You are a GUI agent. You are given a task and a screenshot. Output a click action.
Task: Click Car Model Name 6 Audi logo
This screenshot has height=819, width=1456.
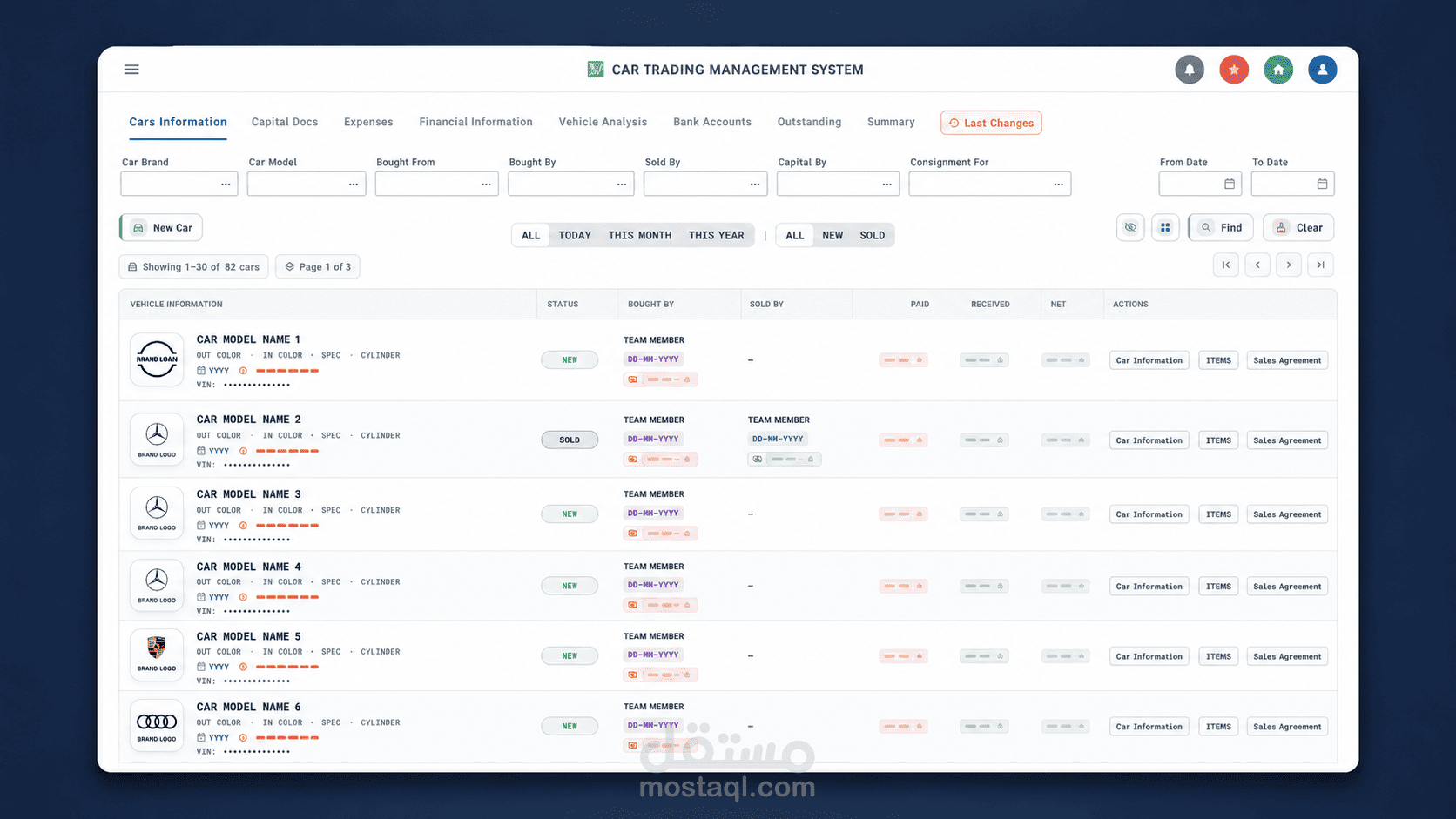(157, 726)
